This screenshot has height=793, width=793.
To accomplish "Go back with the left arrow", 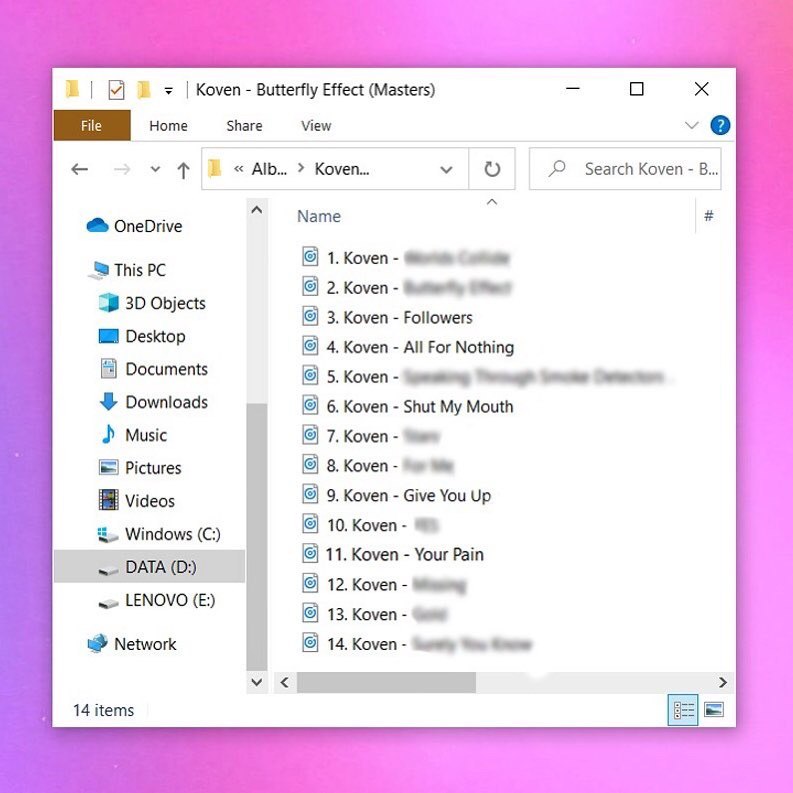I will tap(79, 169).
